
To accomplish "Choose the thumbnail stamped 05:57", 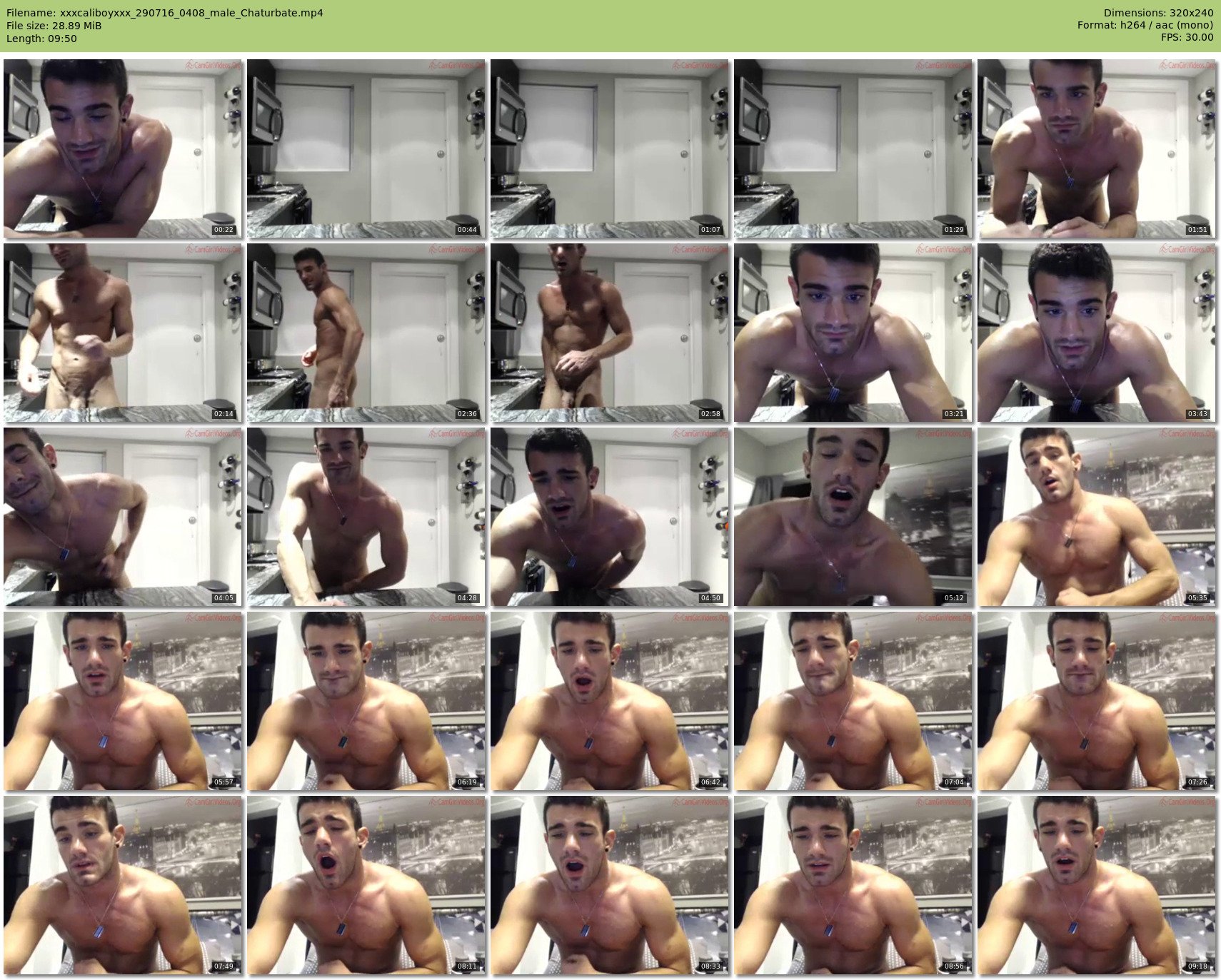I will [x=123, y=701].
